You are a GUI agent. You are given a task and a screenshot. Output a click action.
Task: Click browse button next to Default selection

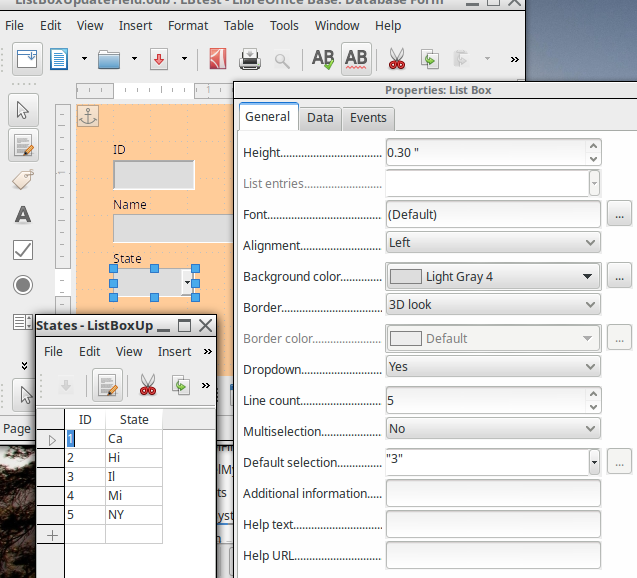620,462
